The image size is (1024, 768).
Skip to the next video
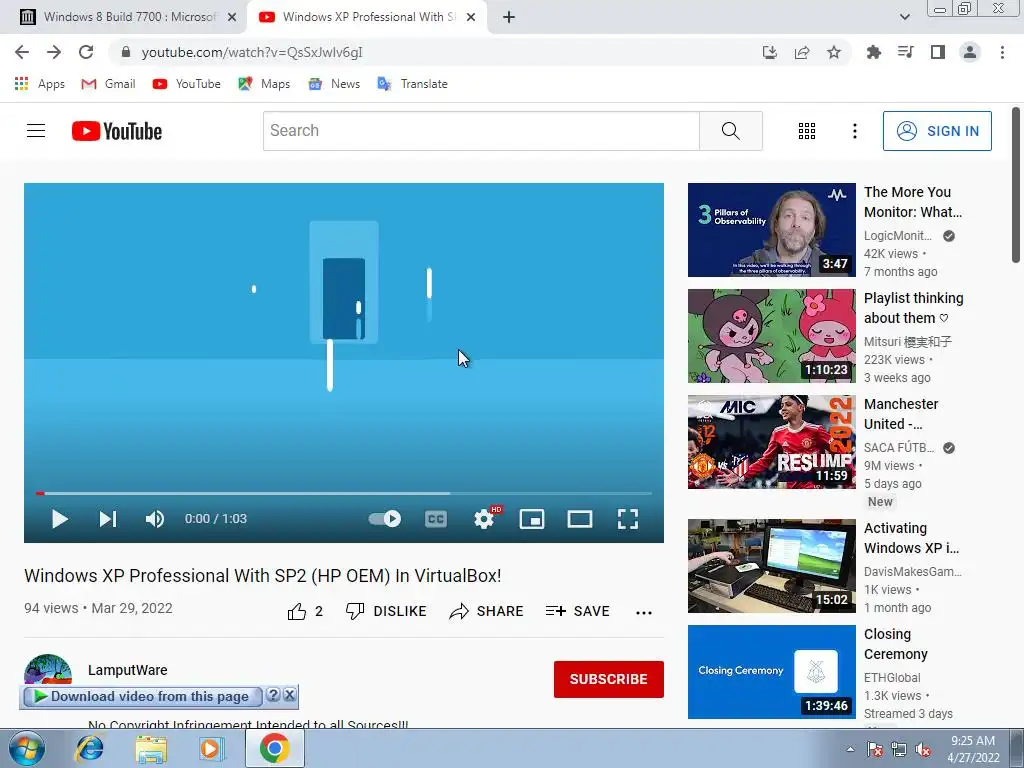(x=108, y=519)
